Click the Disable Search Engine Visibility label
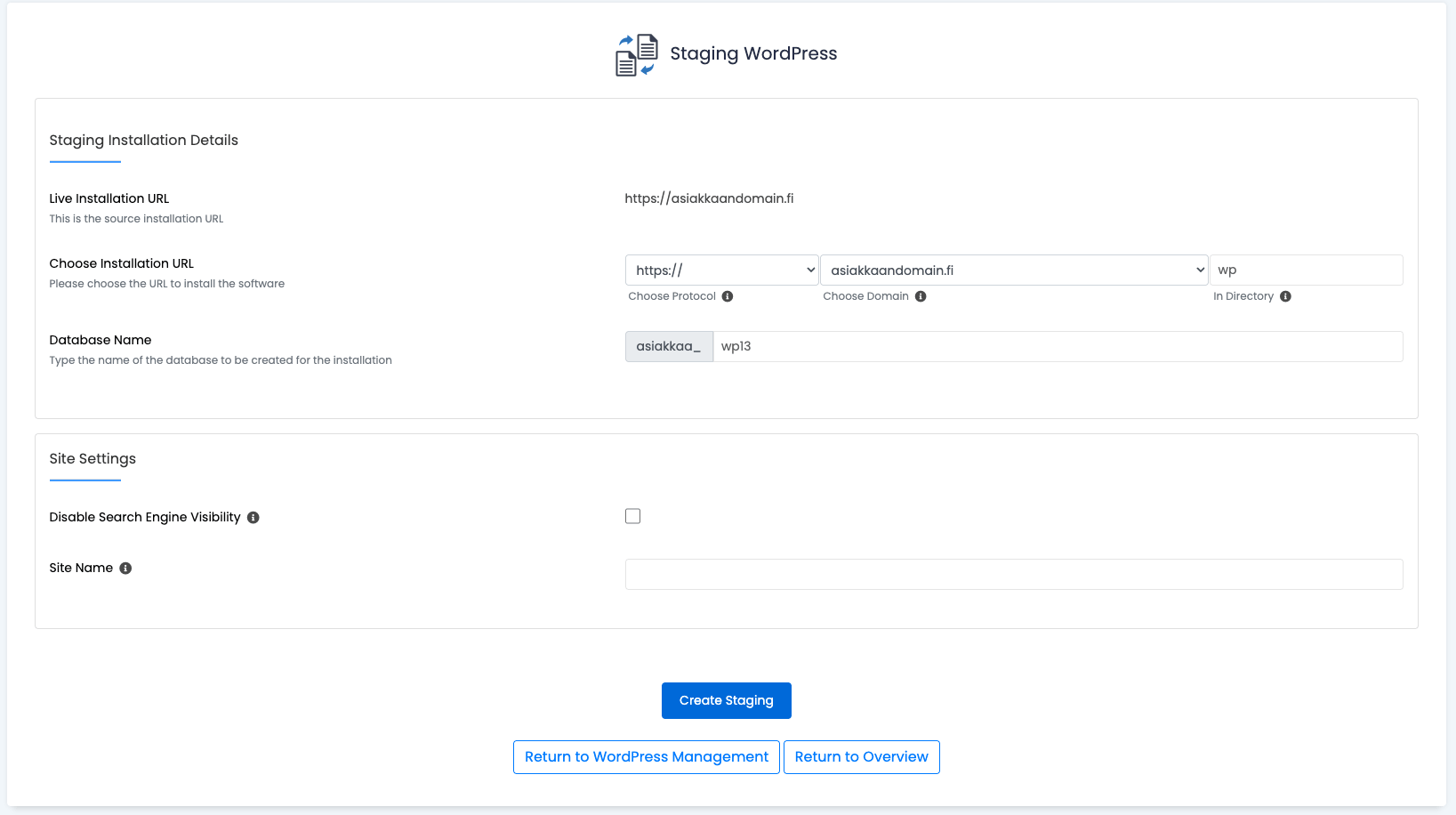The image size is (1456, 815). pos(145,517)
